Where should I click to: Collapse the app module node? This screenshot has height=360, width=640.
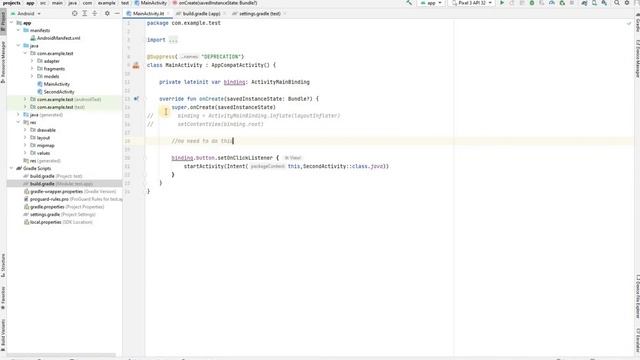[x=12, y=23]
